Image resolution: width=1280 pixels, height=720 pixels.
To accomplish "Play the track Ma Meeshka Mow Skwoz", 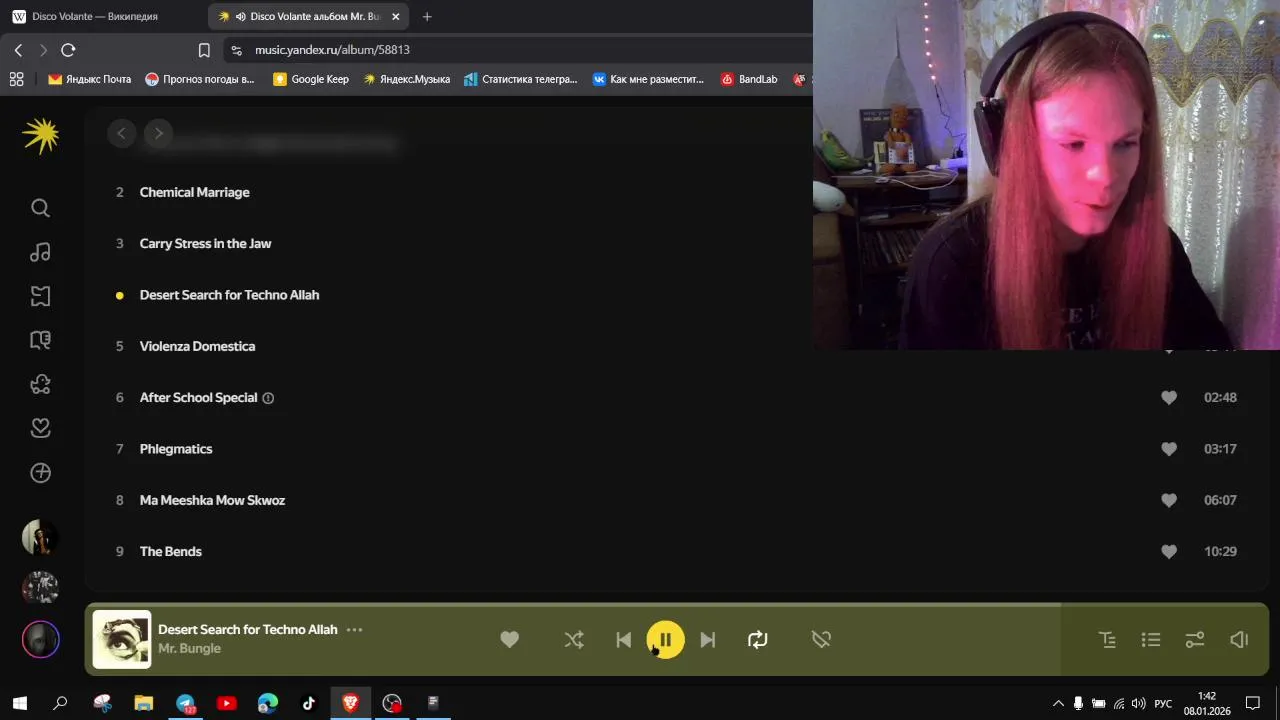I will pos(212,500).
